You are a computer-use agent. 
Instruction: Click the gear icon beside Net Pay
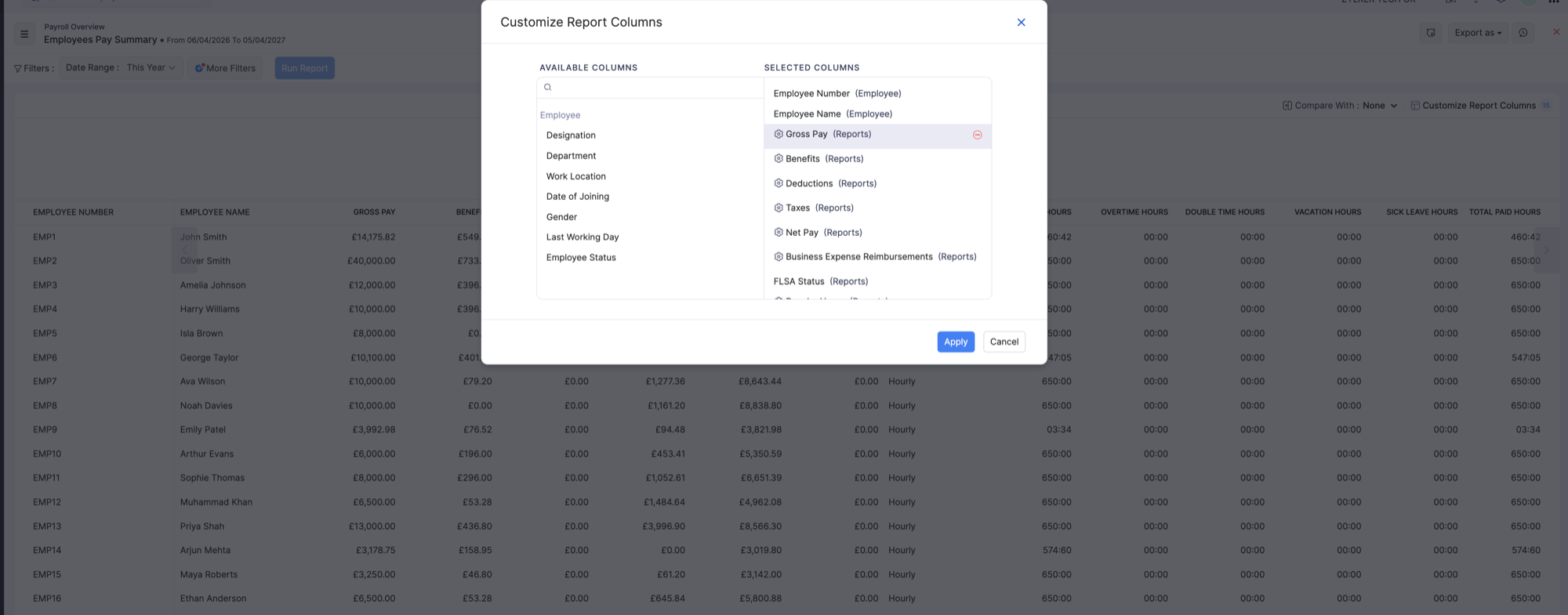(x=779, y=232)
